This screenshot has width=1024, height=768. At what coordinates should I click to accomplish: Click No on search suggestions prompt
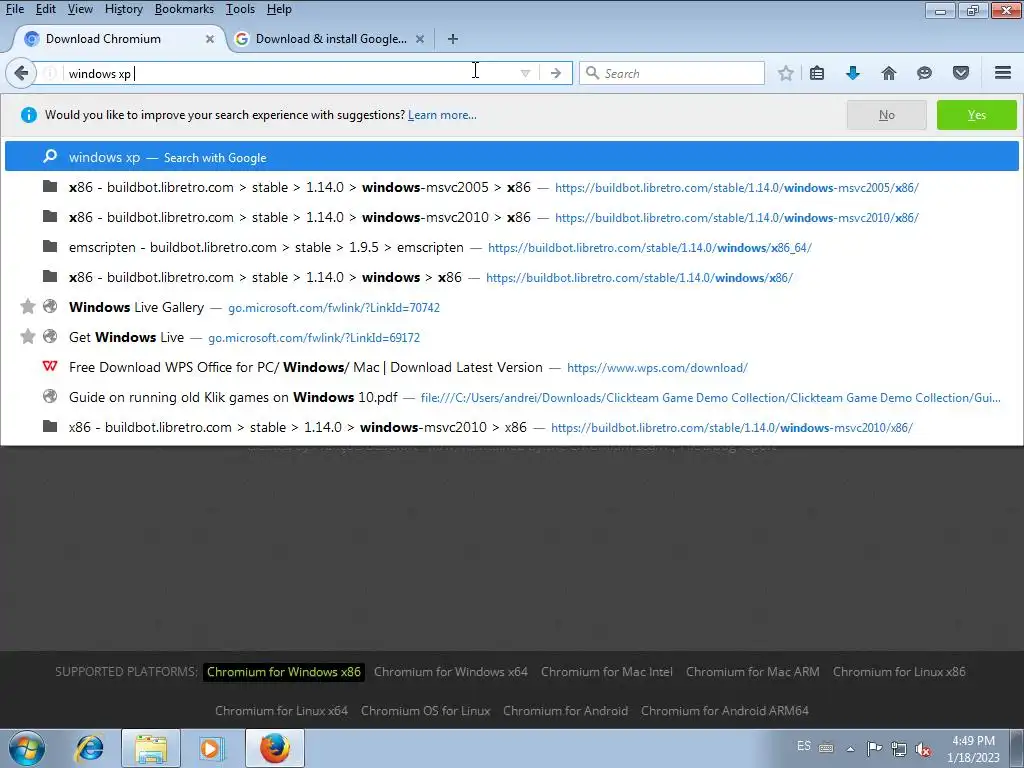[886, 115]
